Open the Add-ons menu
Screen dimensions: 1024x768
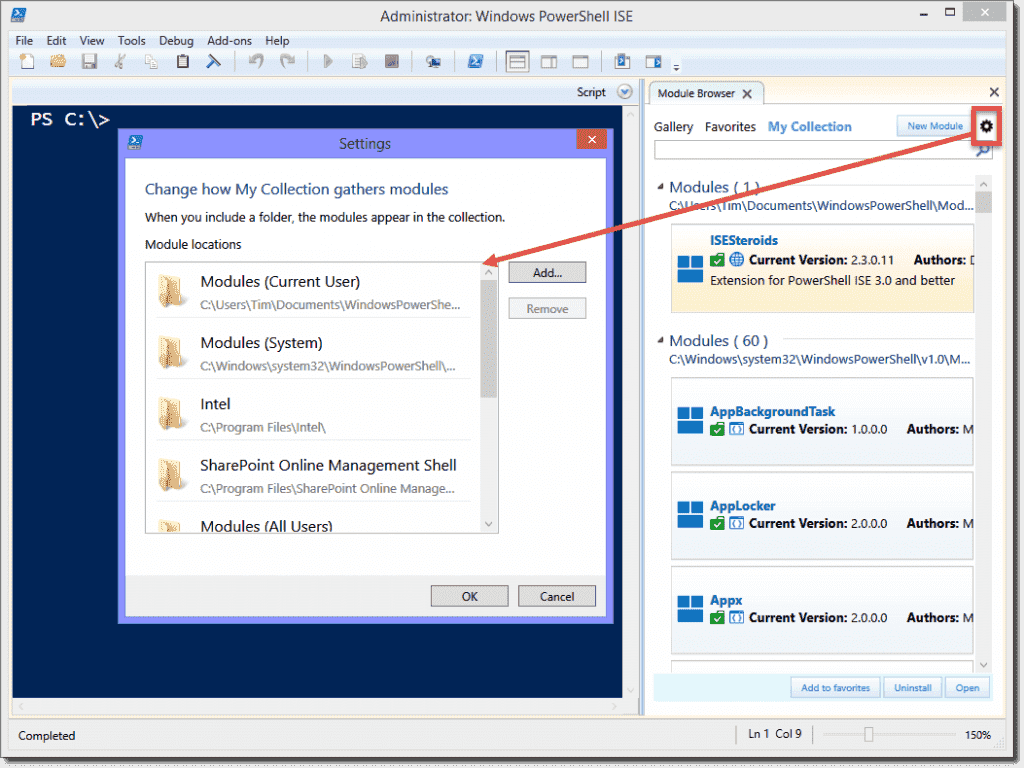[229, 41]
